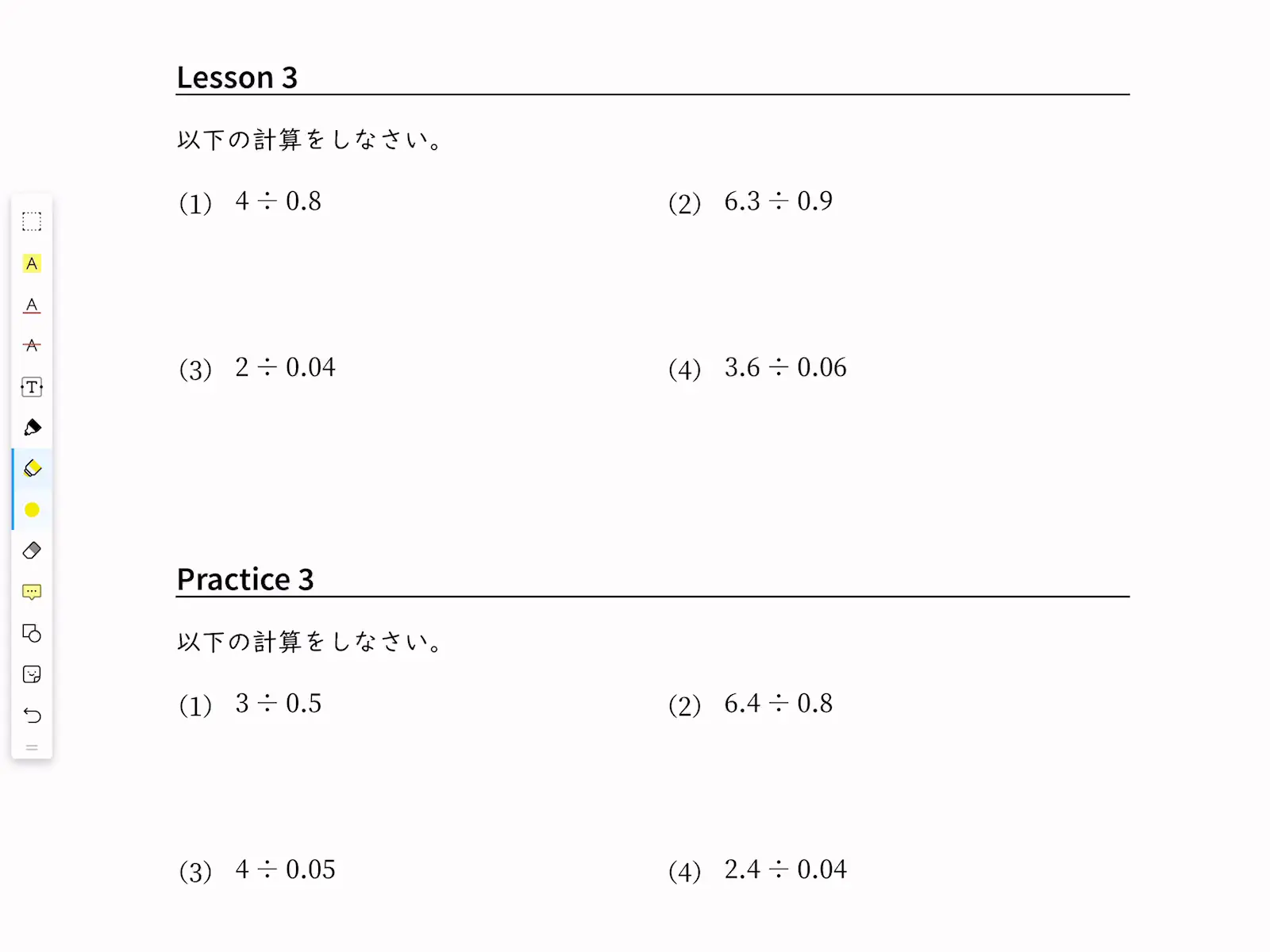Click problem 6.3 ÷ 0.9
The image size is (1270, 952).
(x=778, y=202)
